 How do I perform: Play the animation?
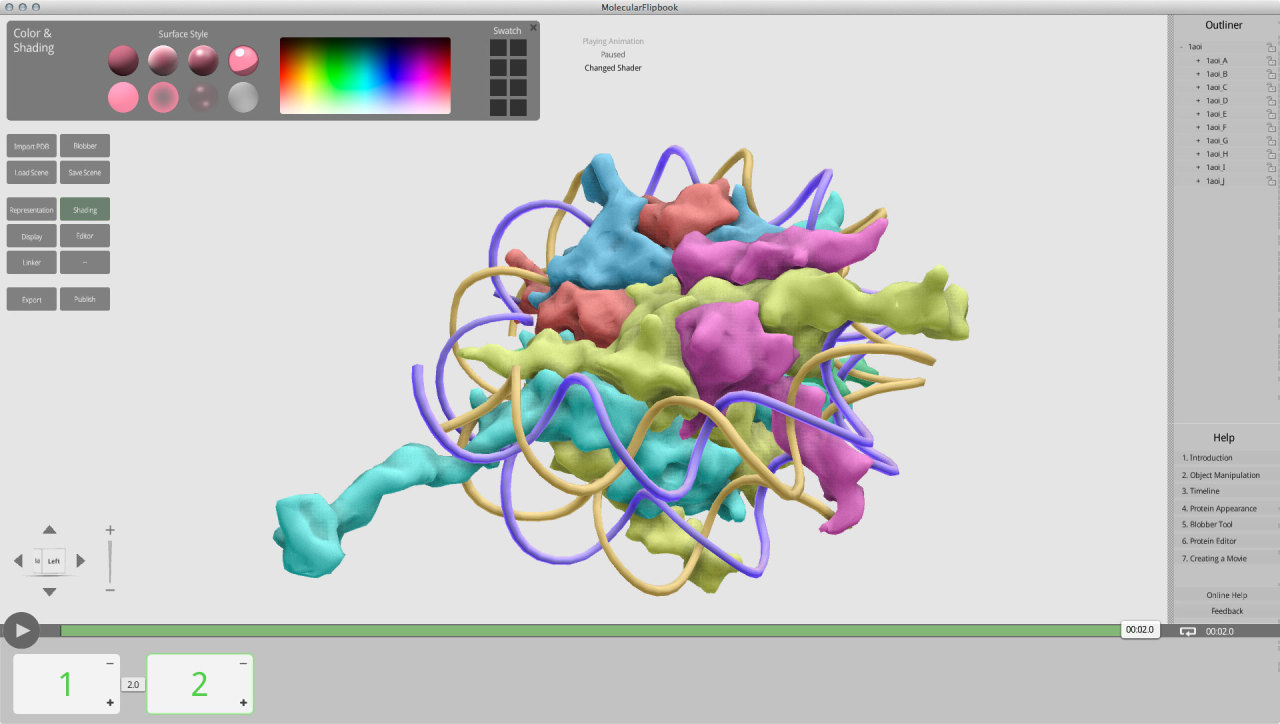point(21,630)
